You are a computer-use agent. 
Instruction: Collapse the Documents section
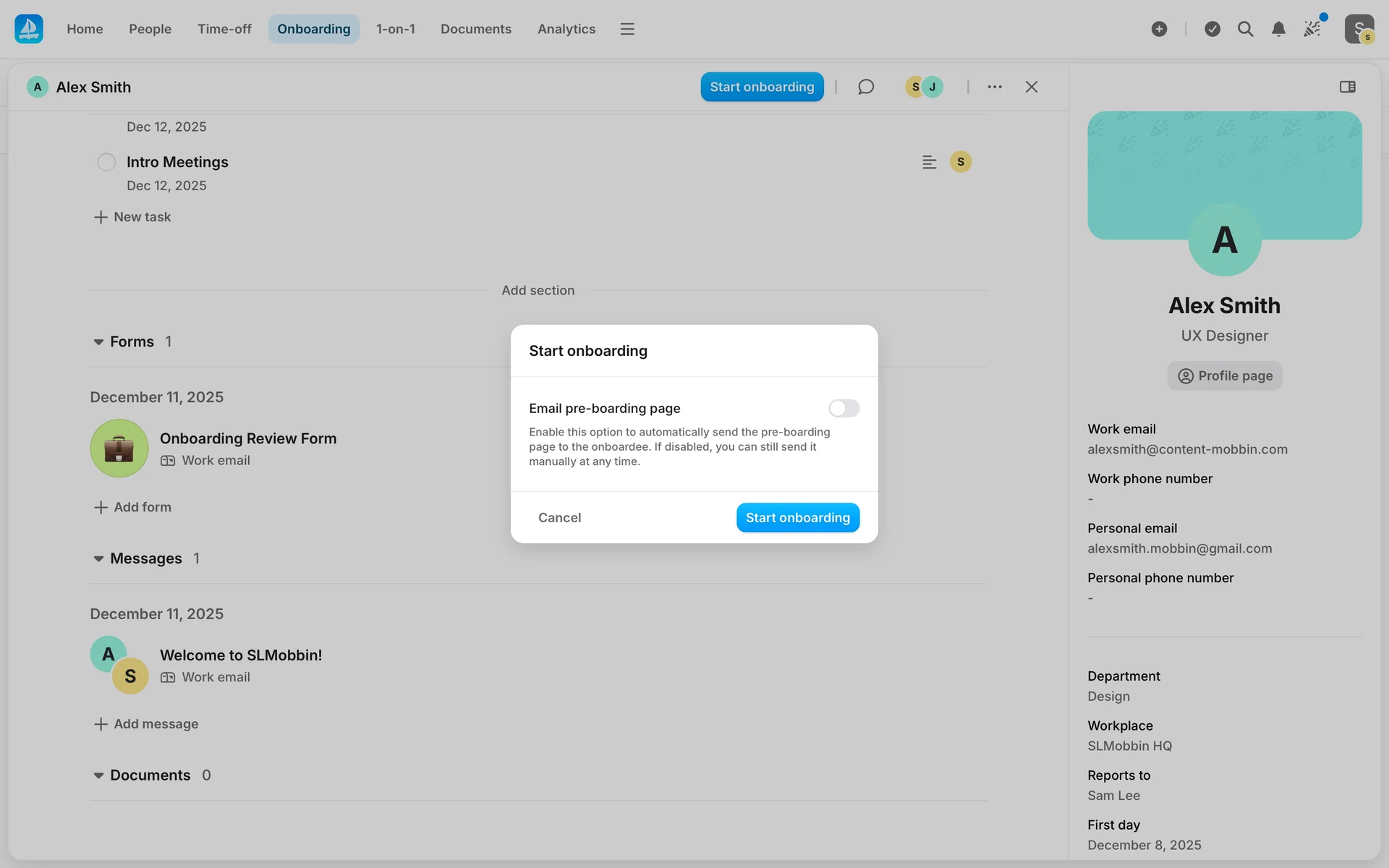coord(98,775)
